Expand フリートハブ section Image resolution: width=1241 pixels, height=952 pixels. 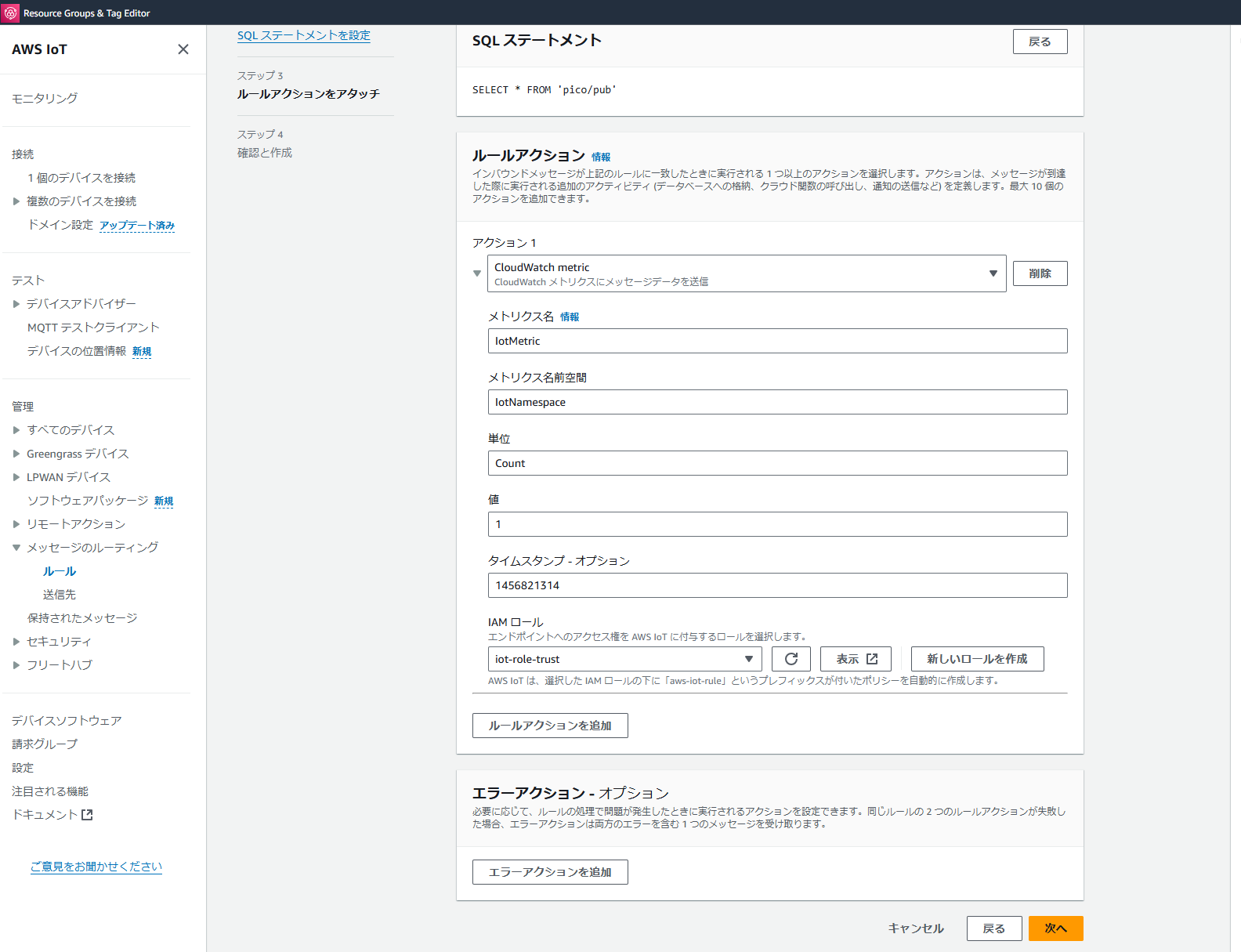[16, 665]
